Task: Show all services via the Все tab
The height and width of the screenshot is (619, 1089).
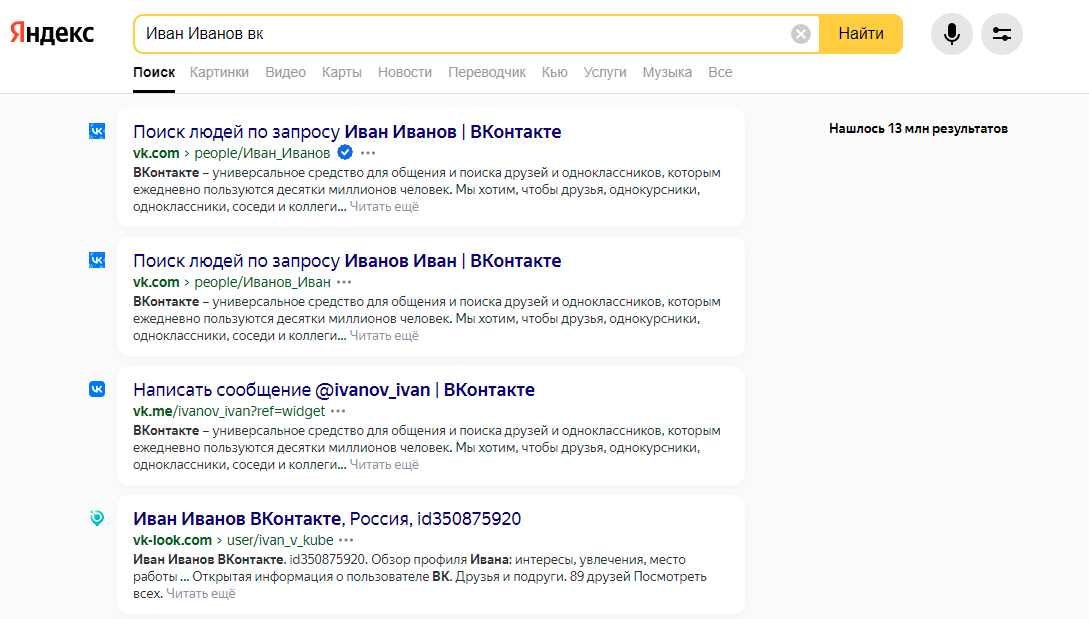Action: click(720, 72)
